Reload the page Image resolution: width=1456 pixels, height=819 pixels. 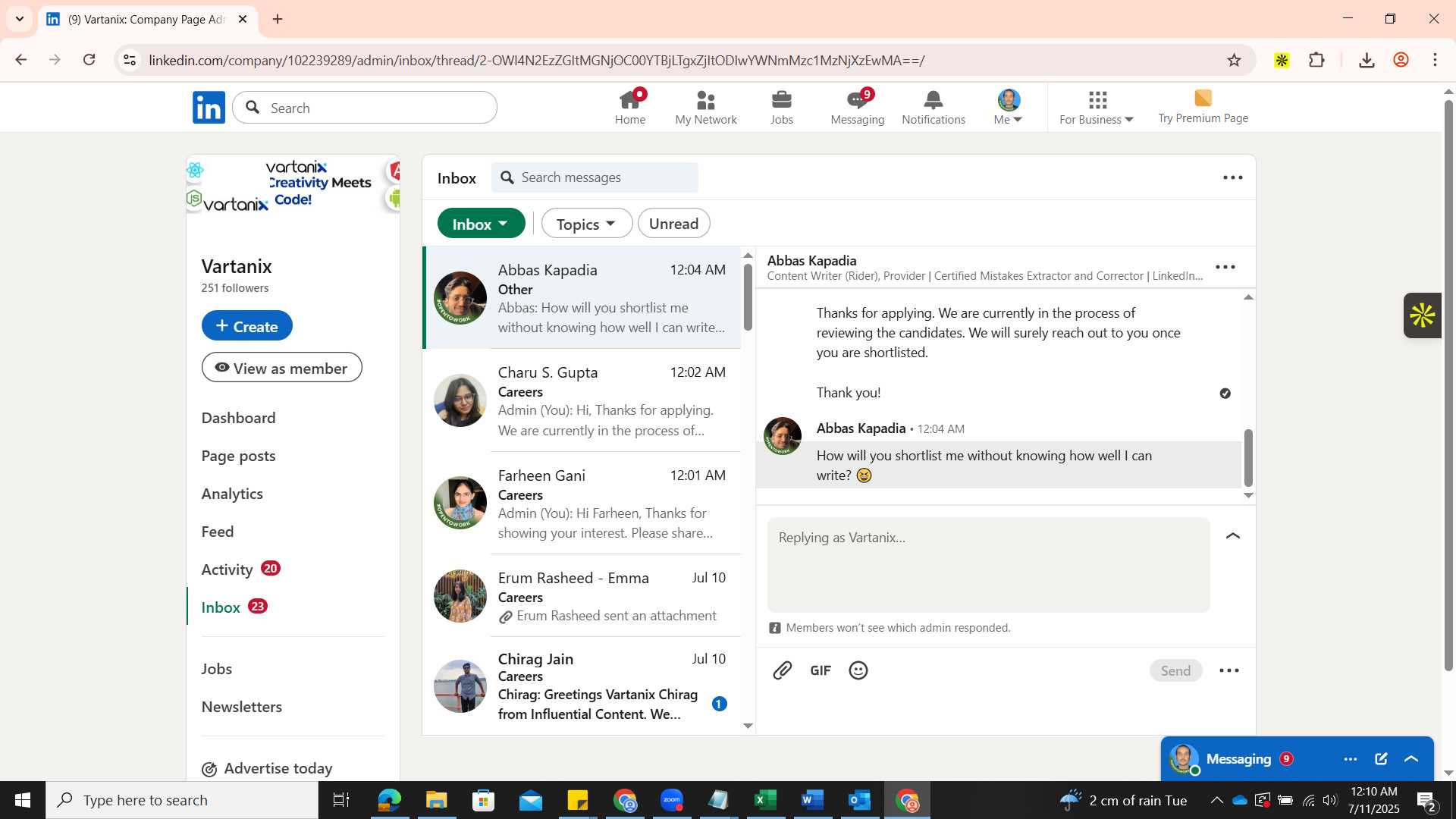(89, 60)
